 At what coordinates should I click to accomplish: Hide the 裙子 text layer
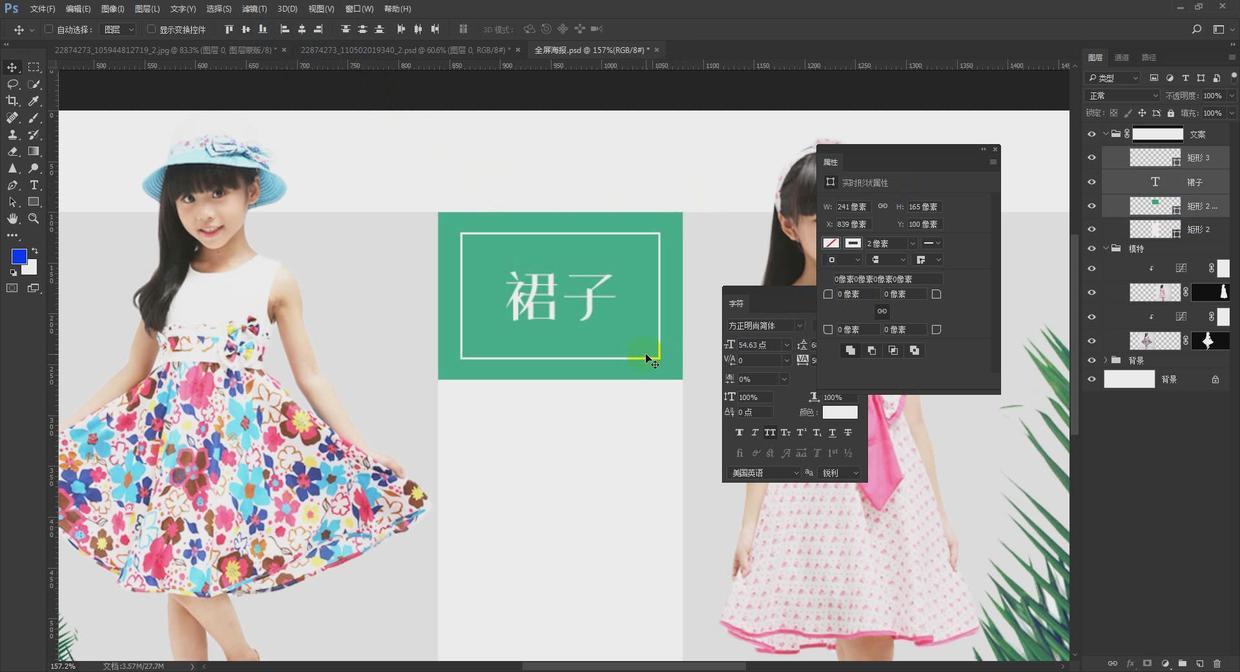tap(1091, 182)
